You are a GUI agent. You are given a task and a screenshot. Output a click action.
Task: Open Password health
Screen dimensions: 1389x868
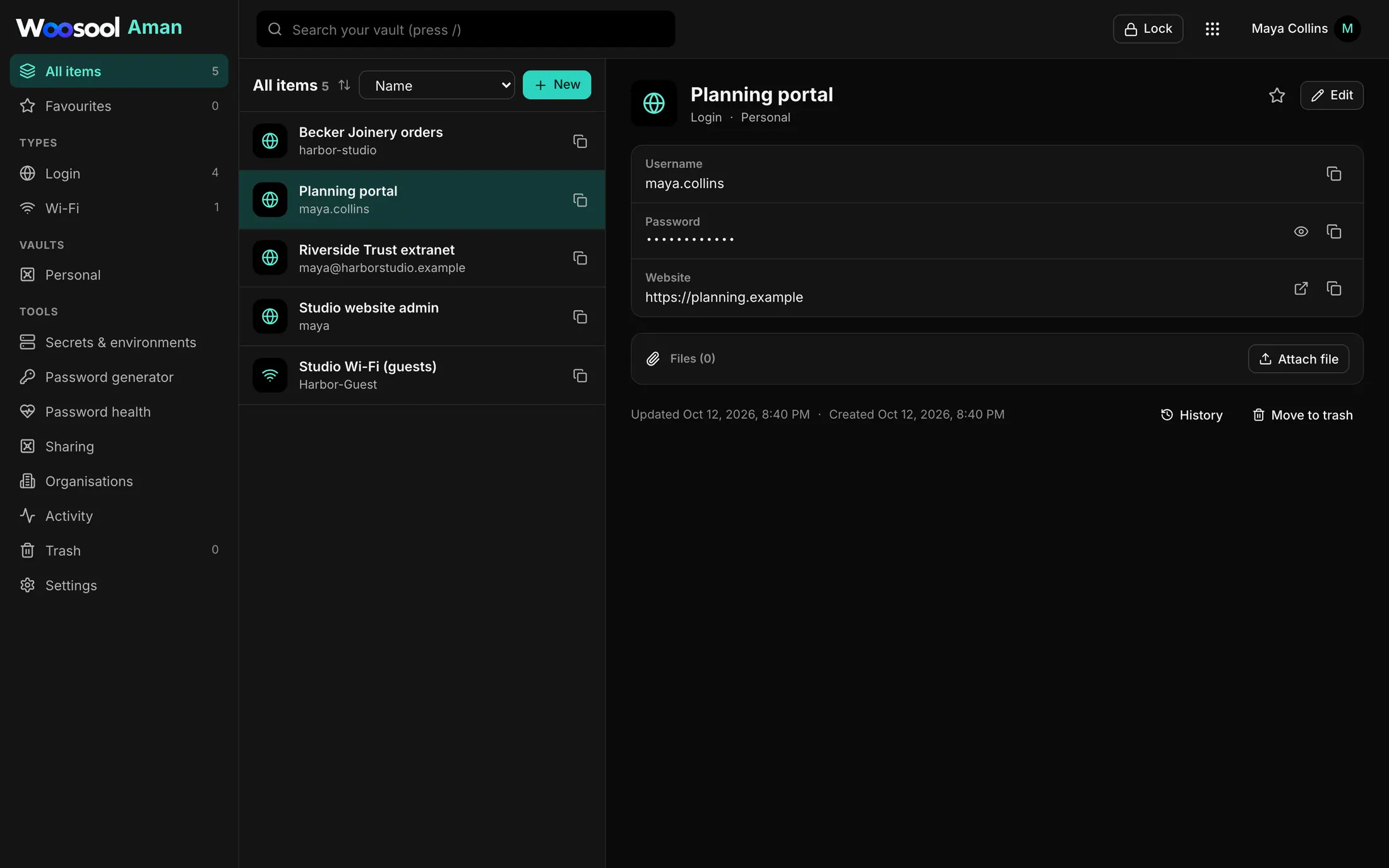(x=119, y=412)
